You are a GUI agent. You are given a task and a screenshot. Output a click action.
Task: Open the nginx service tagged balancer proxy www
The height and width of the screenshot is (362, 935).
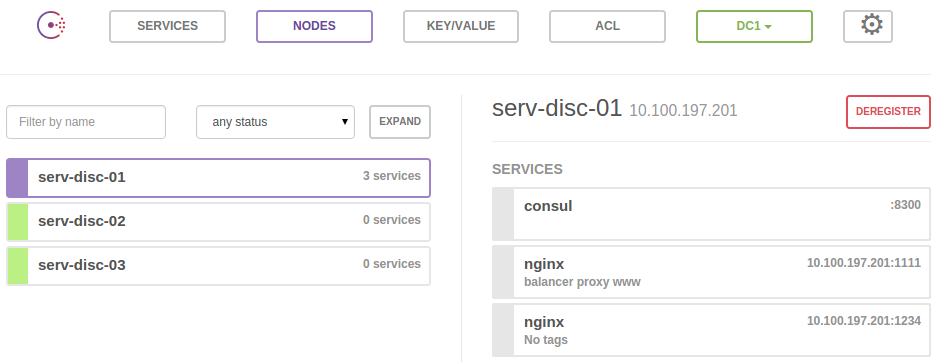[711, 272]
